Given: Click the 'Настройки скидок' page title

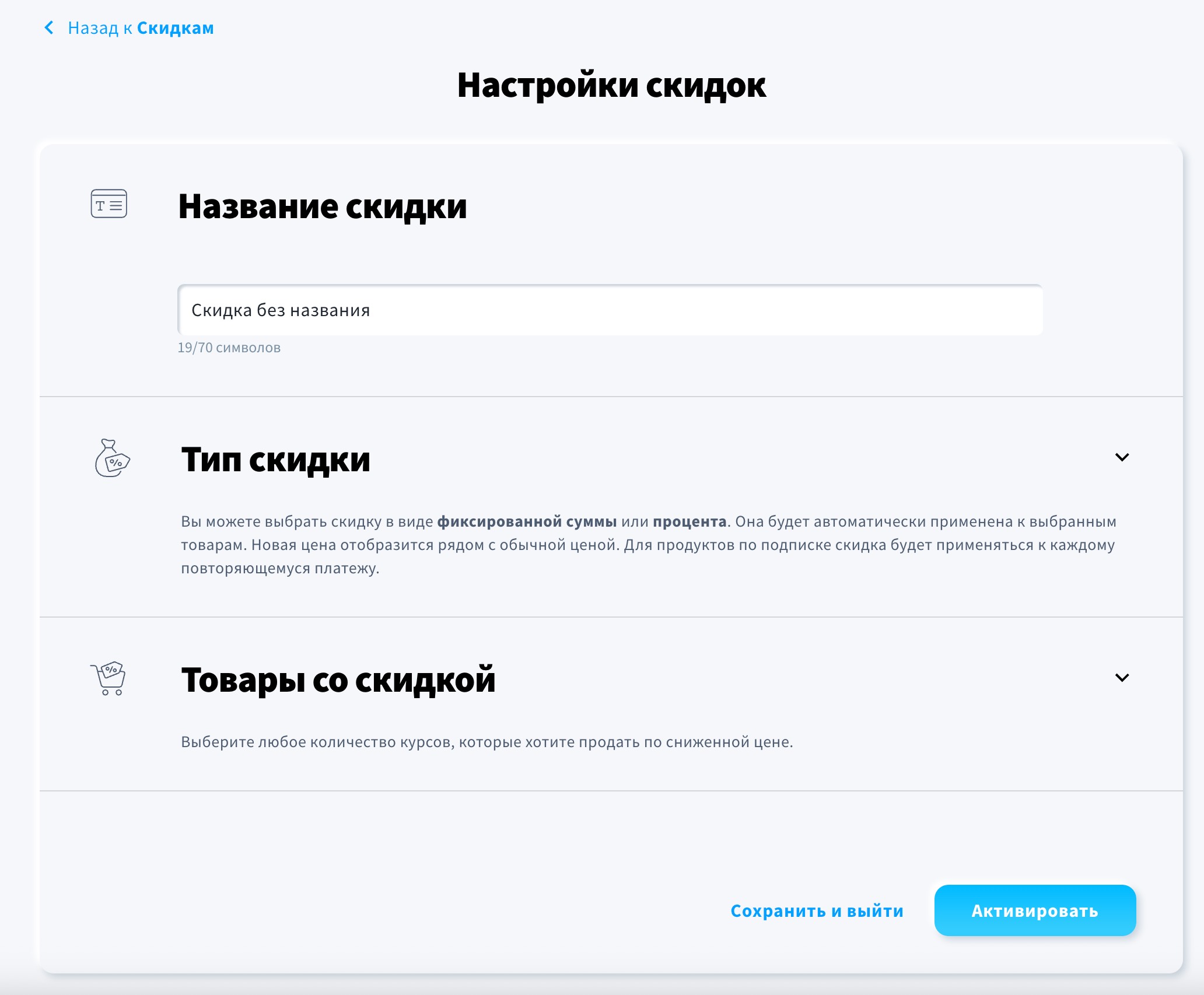Looking at the screenshot, I should [x=611, y=86].
